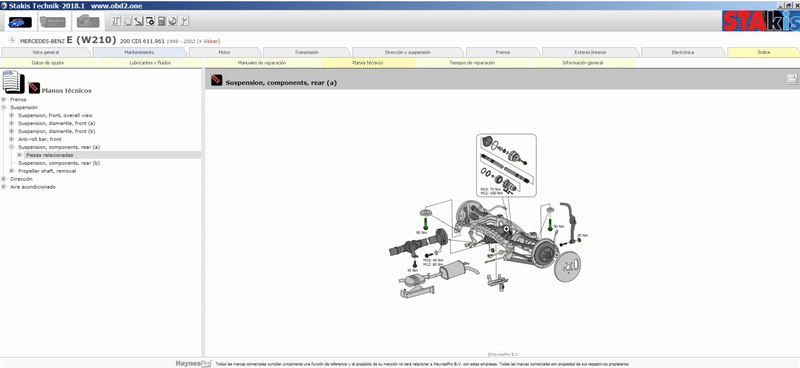Switch to the Transmisión tab

[x=307, y=52]
